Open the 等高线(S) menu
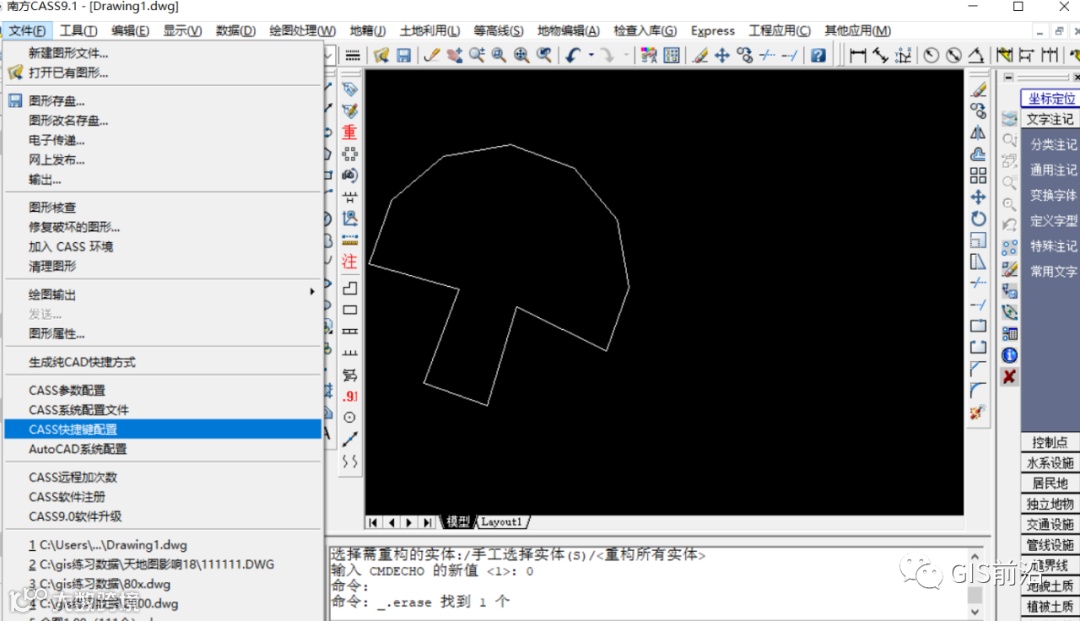The height and width of the screenshot is (621, 1080). pyautogui.click(x=498, y=31)
